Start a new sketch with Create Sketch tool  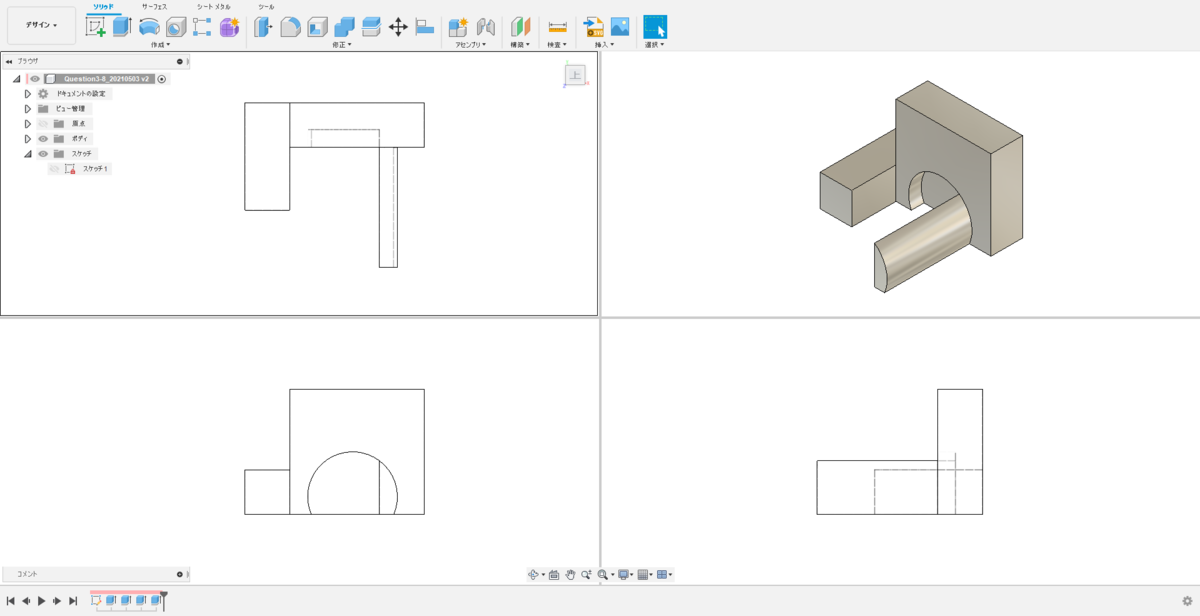pos(96,27)
